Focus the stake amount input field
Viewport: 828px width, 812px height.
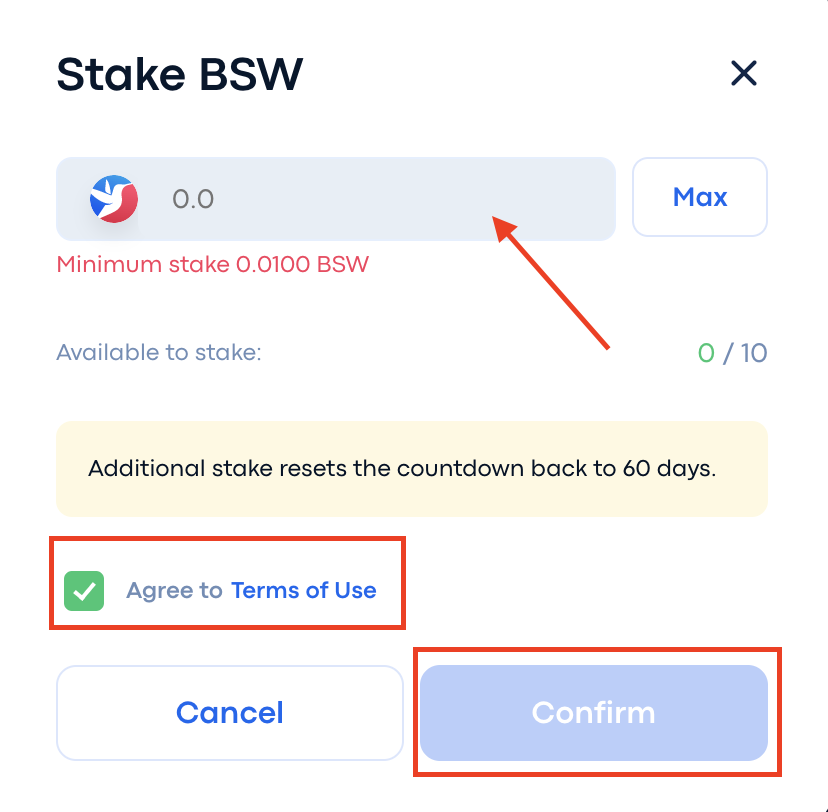coord(336,199)
